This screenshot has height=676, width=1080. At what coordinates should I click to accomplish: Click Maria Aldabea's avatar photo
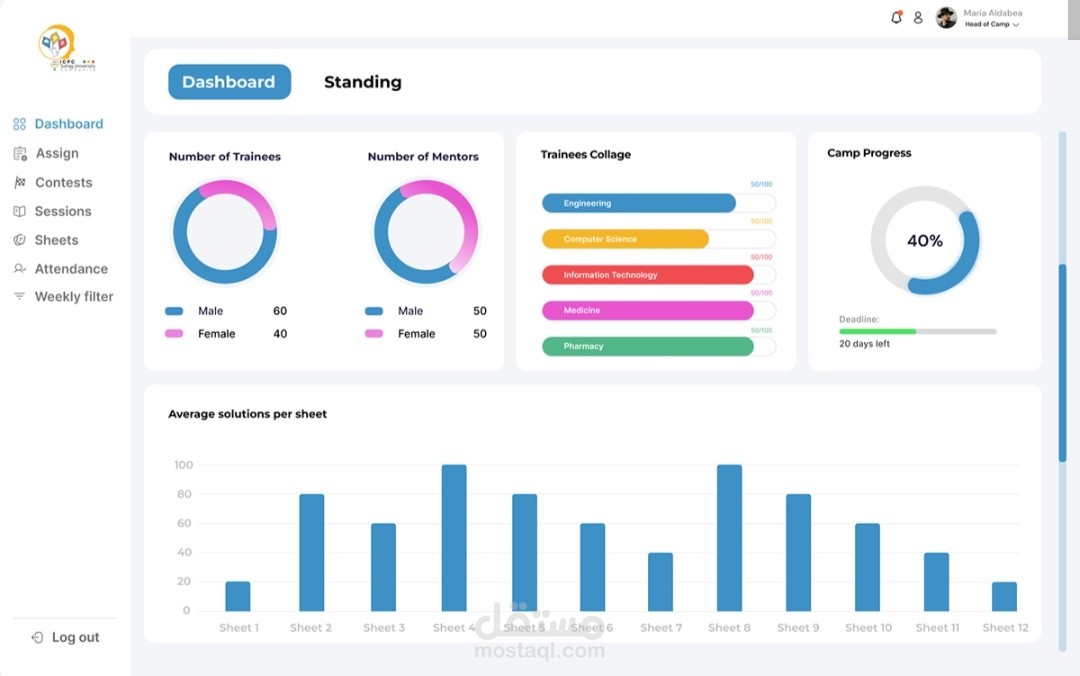946,17
